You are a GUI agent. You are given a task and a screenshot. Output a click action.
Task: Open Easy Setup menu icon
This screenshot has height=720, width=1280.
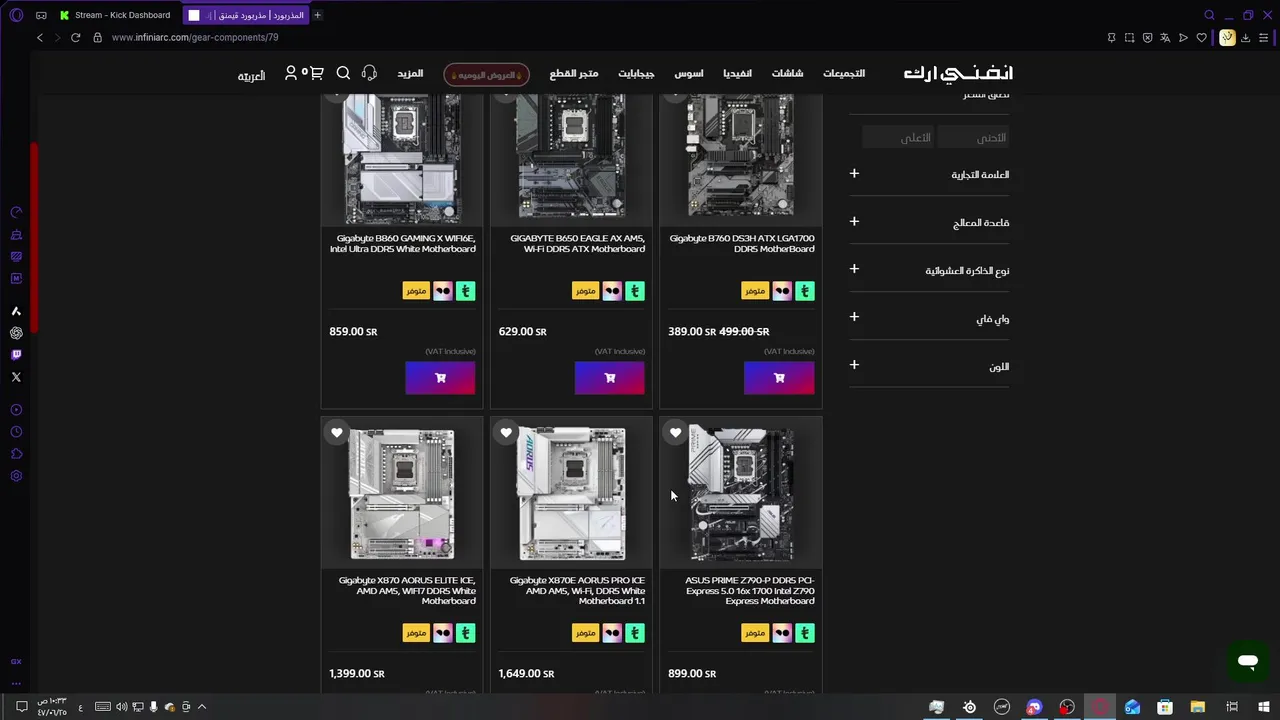pyautogui.click(x=1263, y=37)
